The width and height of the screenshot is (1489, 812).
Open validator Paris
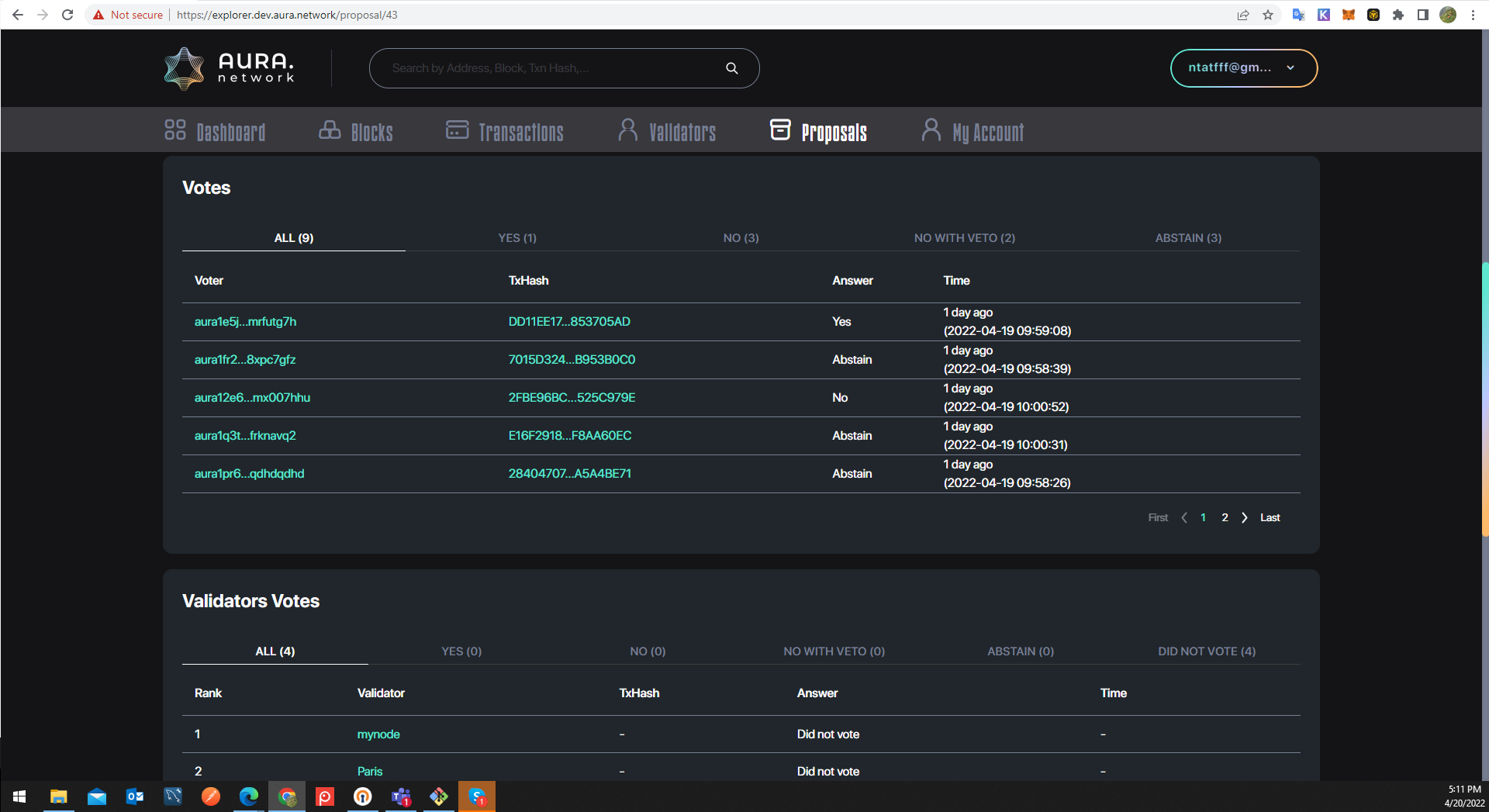pyautogui.click(x=370, y=772)
